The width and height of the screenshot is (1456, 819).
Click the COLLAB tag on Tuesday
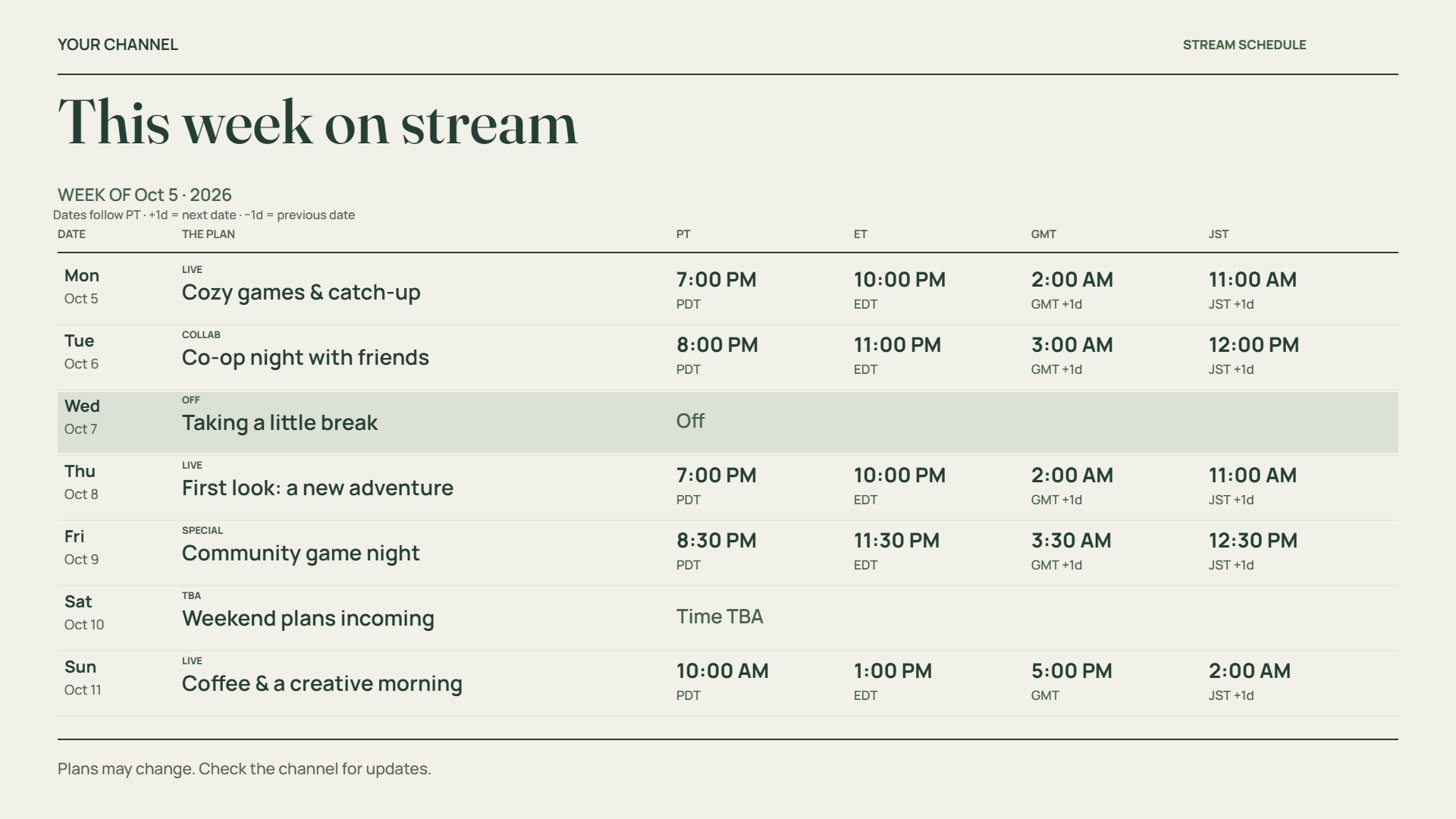click(x=201, y=334)
